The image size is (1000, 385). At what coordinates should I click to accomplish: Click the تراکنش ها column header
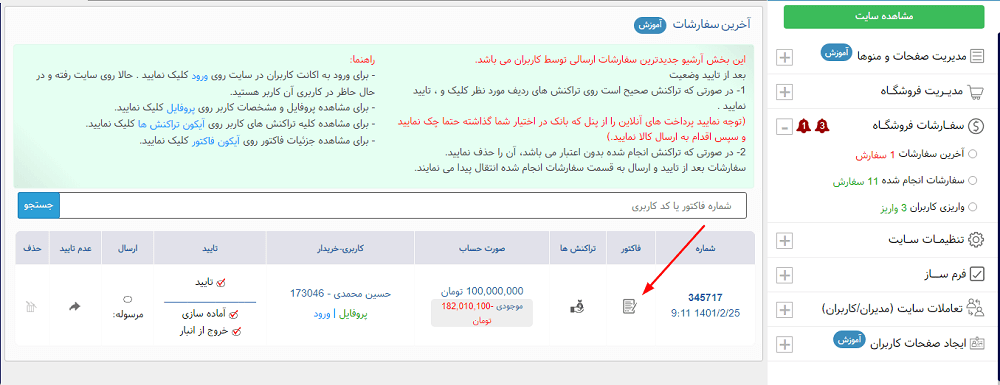[x=577, y=248]
